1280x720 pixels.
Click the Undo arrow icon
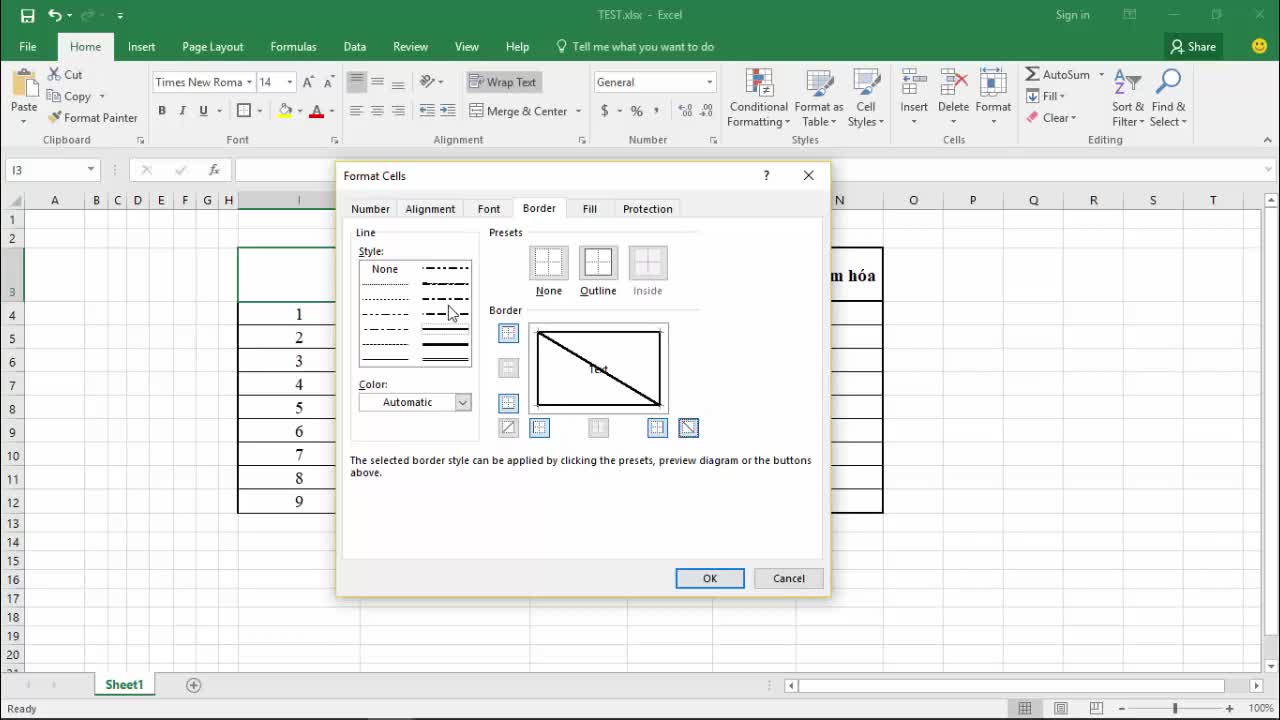click(55, 15)
